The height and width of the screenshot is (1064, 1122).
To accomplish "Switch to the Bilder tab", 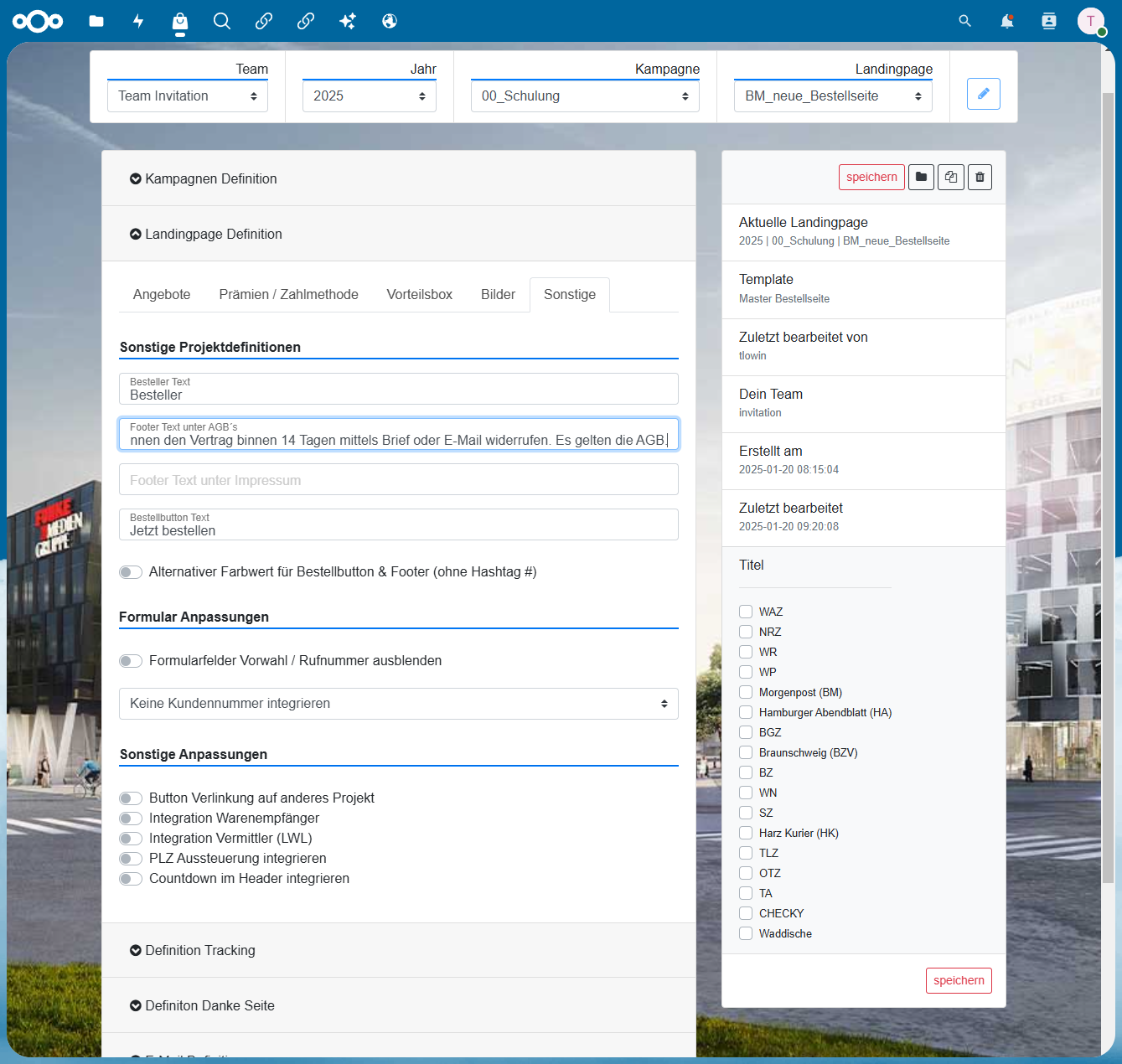I will point(499,295).
